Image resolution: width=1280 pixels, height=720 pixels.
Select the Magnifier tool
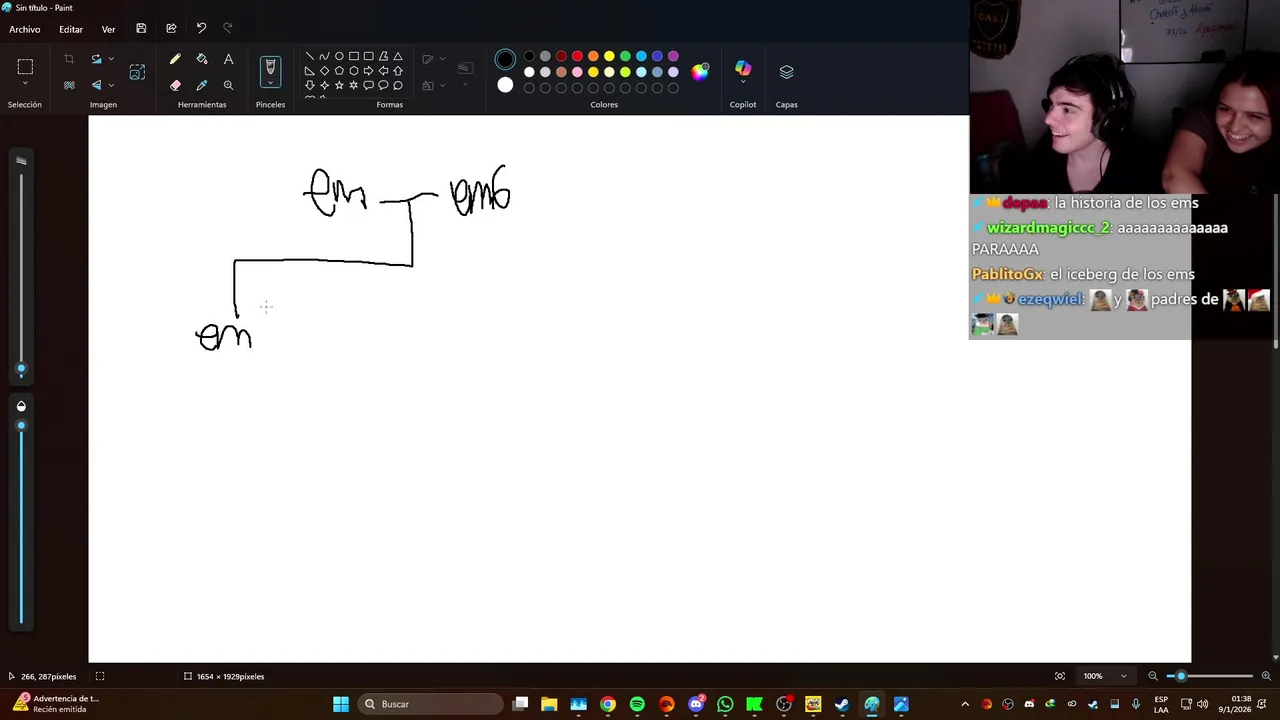point(228,85)
